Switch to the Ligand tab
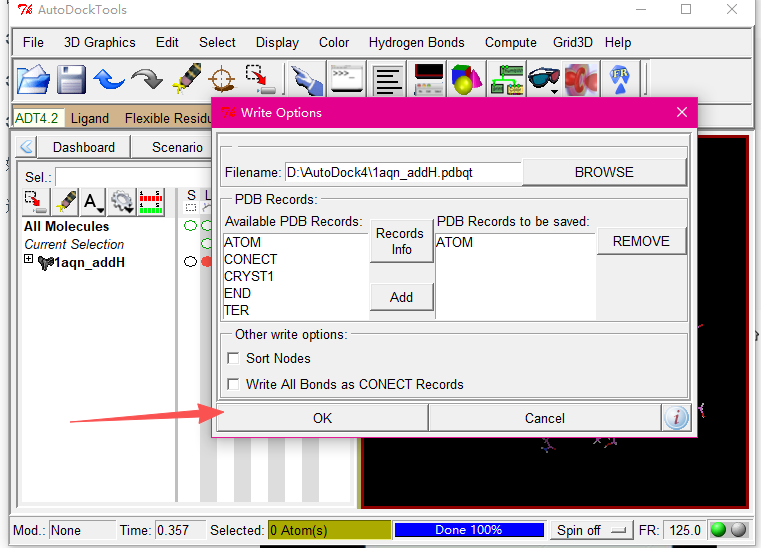The height and width of the screenshot is (548, 761). pos(89,118)
